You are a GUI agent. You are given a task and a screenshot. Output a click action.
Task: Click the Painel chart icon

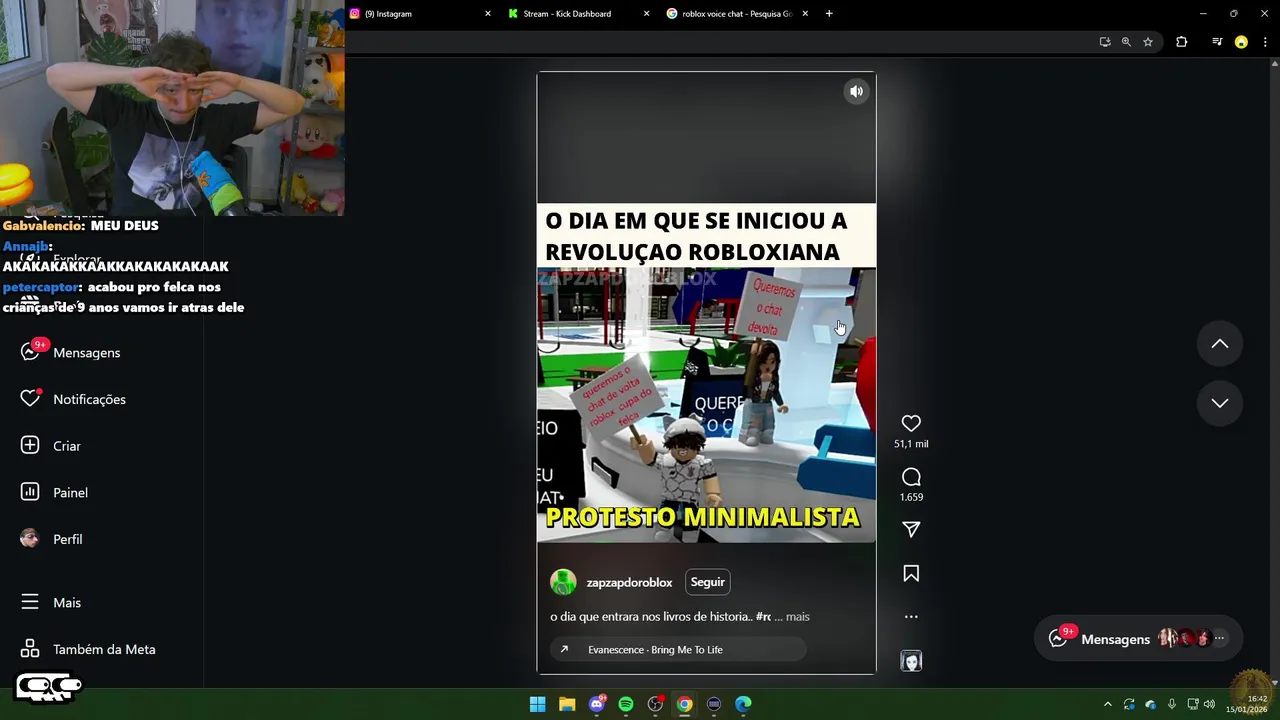[30, 492]
